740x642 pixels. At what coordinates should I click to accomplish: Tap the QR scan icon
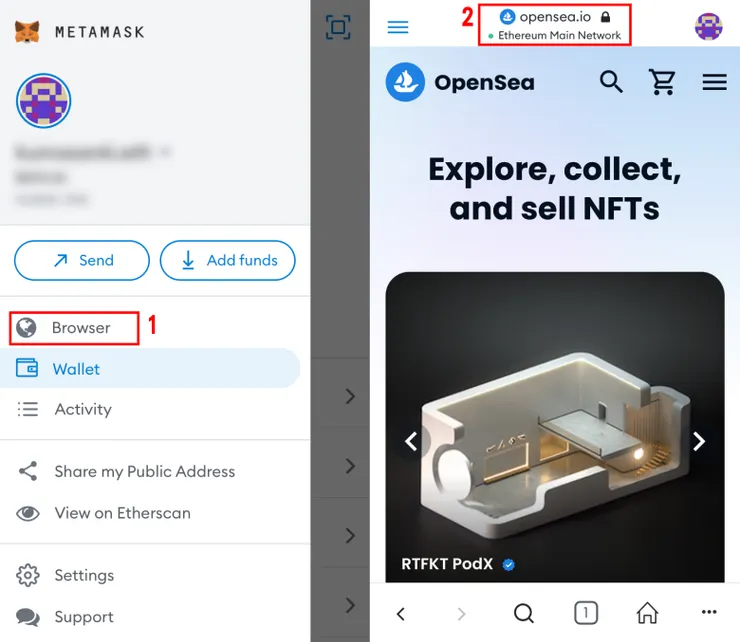tap(338, 27)
